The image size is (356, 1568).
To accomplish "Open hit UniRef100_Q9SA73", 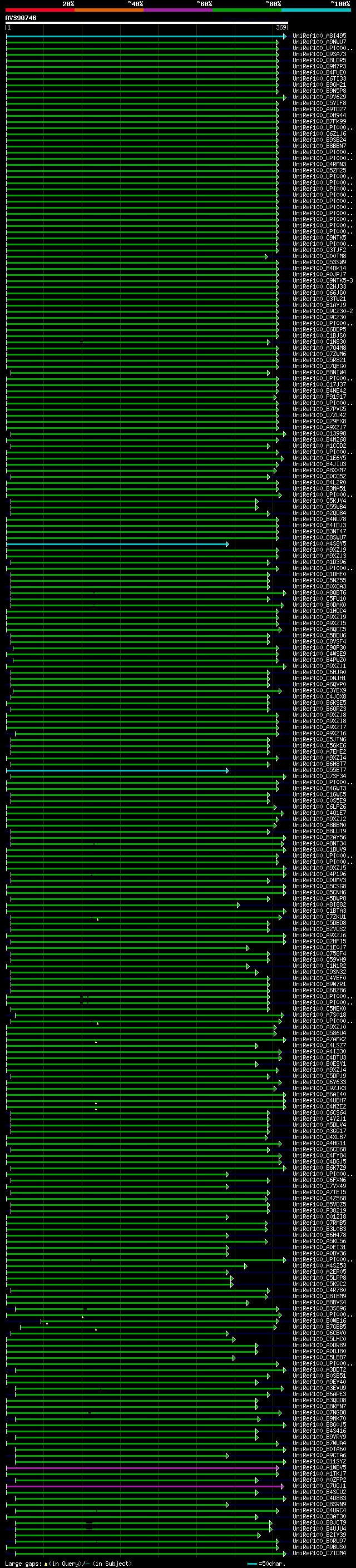I will coord(319,54).
